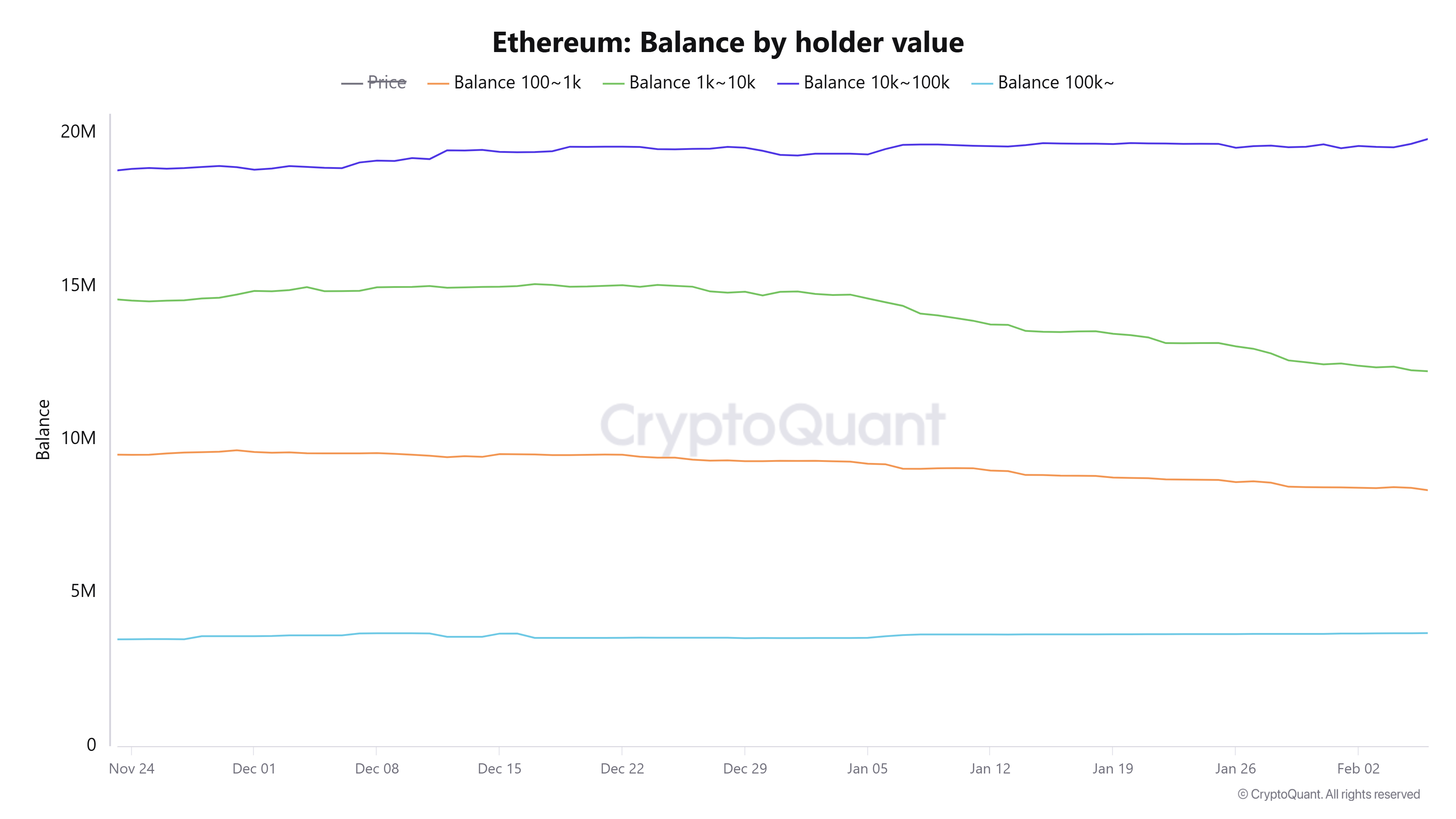Image resolution: width=1456 pixels, height=819 pixels.
Task: Click the CryptoQuant watermark in the chart
Action: tap(772, 425)
